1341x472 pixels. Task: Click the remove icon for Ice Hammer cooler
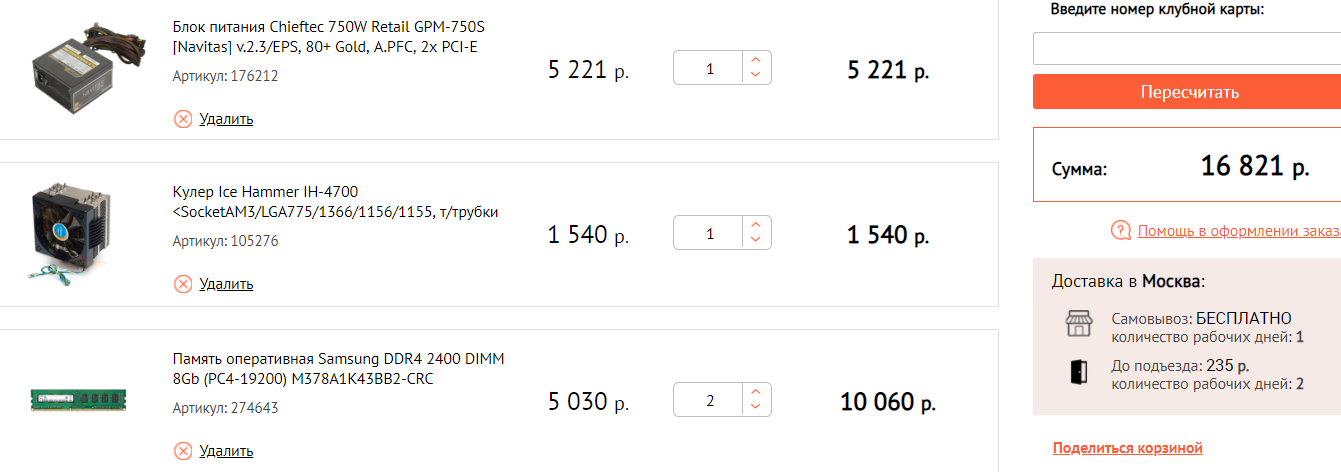(x=183, y=284)
